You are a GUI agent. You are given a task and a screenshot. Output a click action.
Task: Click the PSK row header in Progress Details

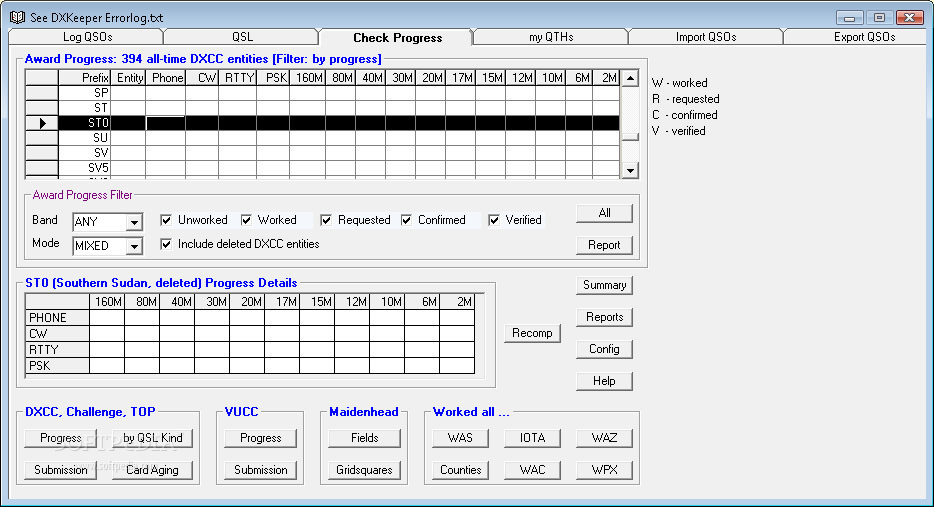[x=57, y=366]
